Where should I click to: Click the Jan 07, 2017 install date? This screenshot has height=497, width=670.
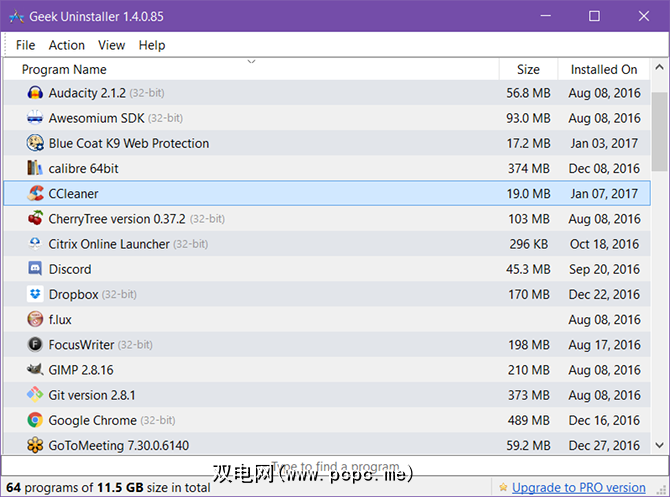(604, 194)
